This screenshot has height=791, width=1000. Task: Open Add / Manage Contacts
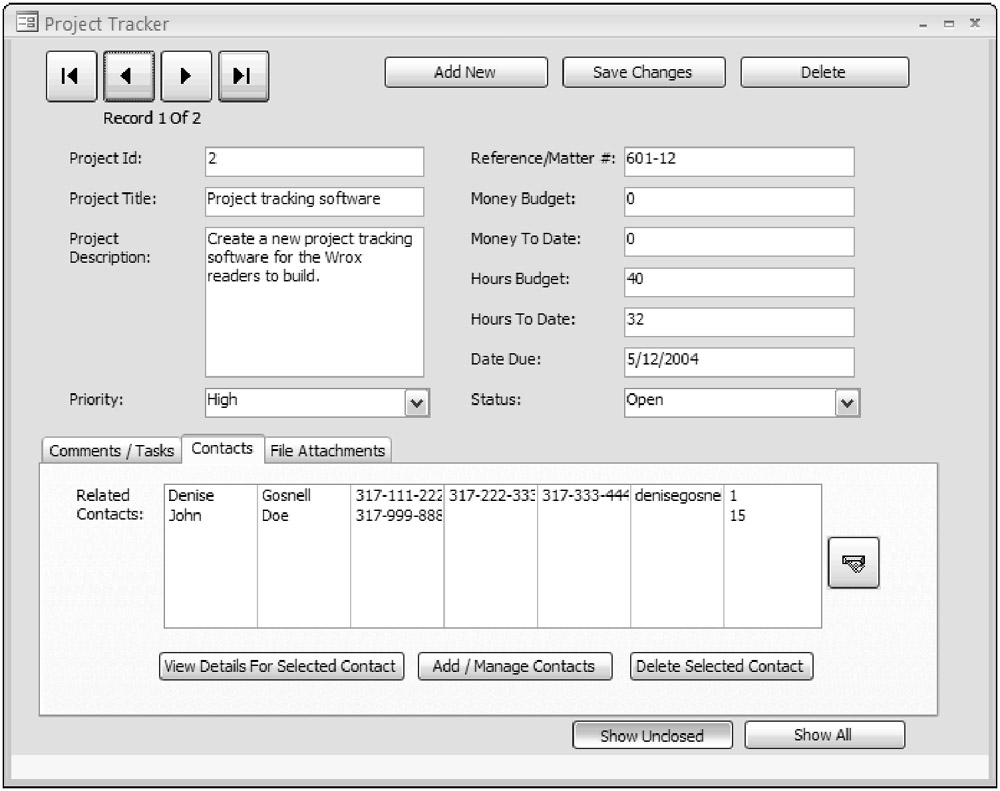tap(514, 666)
